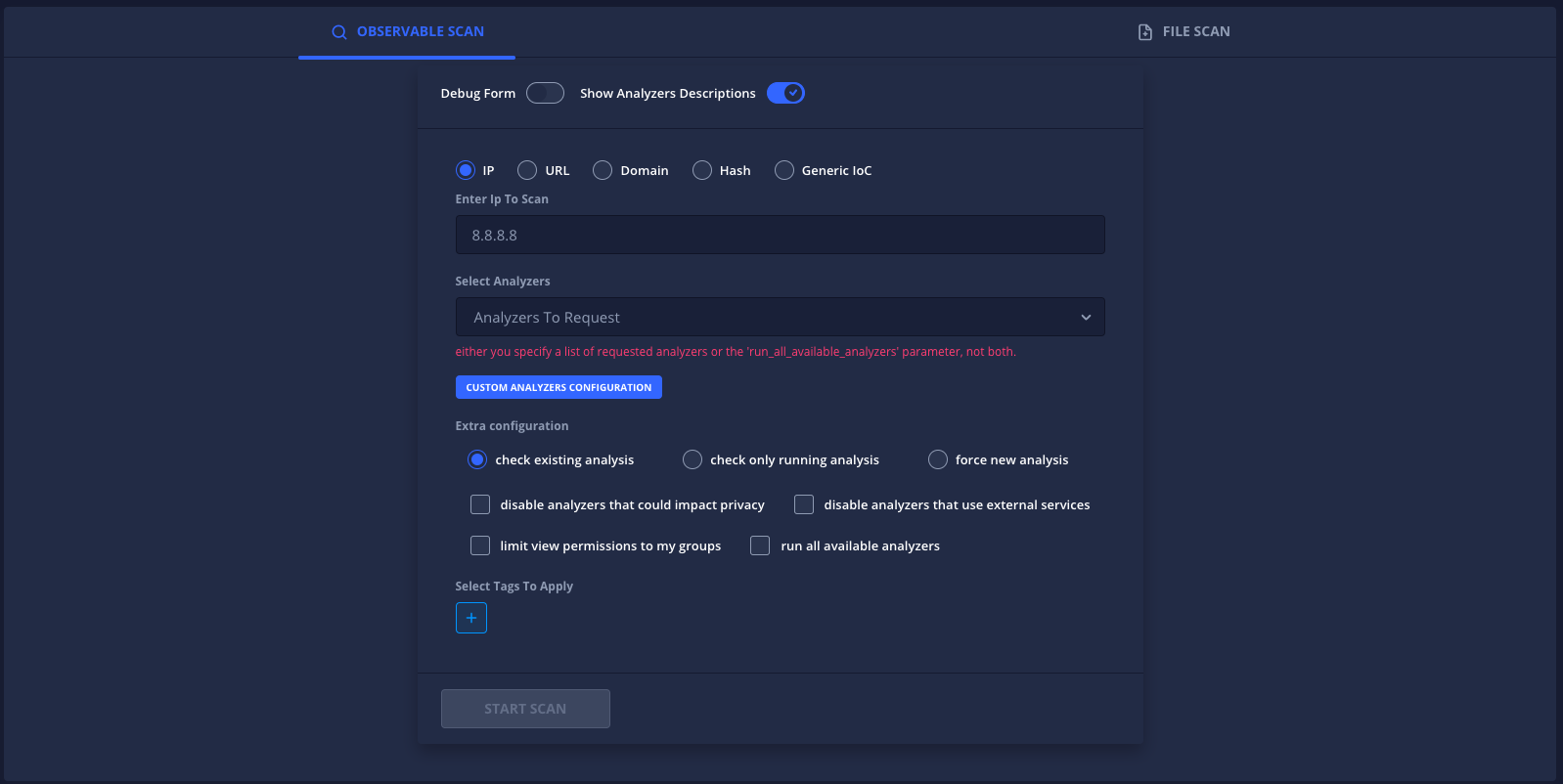Turn off Show Analyzers Descriptions switch

coord(785,93)
